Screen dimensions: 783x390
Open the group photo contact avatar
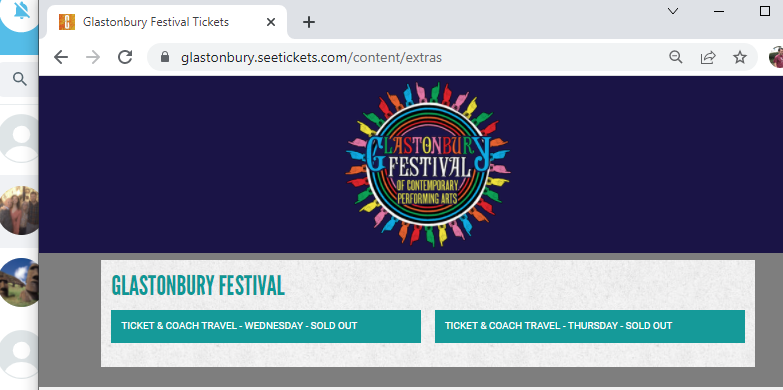tap(20, 210)
